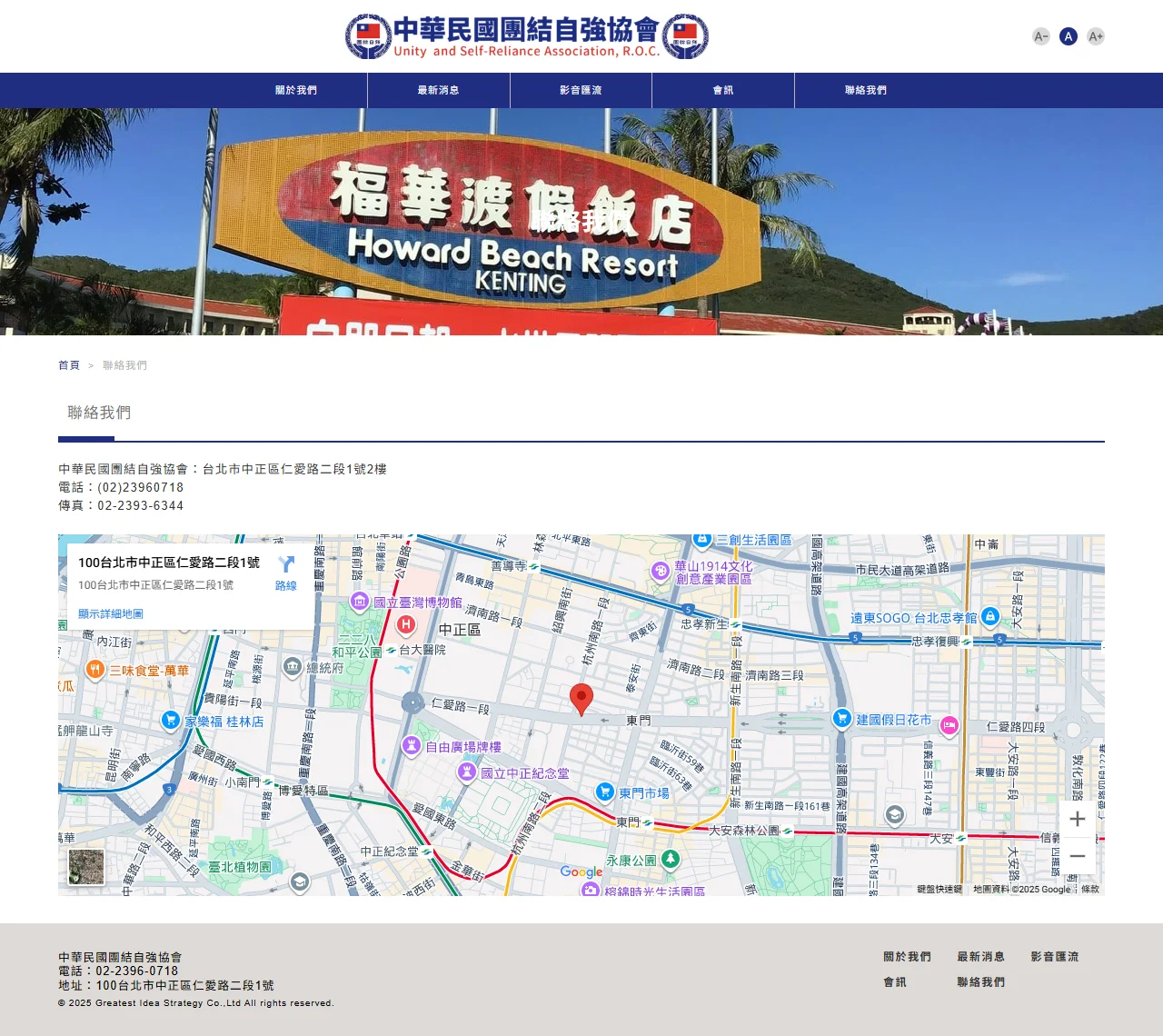This screenshot has height=1036, width=1163.
Task: Open footer 影音匯流 link
Action: click(1055, 956)
